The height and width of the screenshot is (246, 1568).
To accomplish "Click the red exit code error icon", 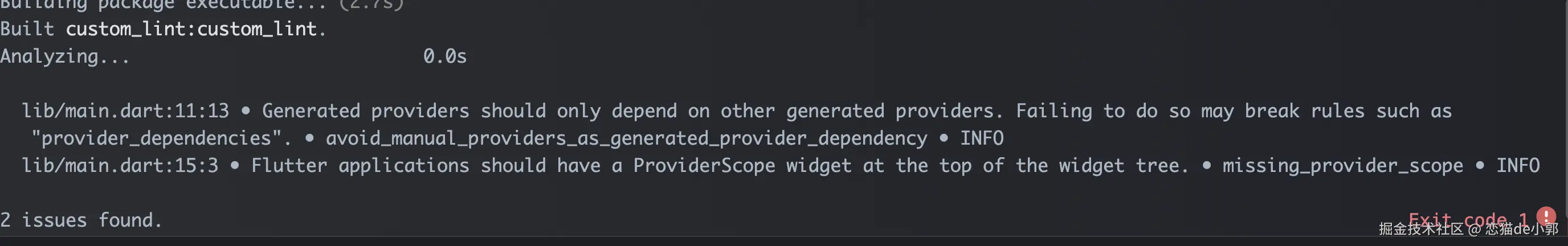I will pyautogui.click(x=1546, y=216).
